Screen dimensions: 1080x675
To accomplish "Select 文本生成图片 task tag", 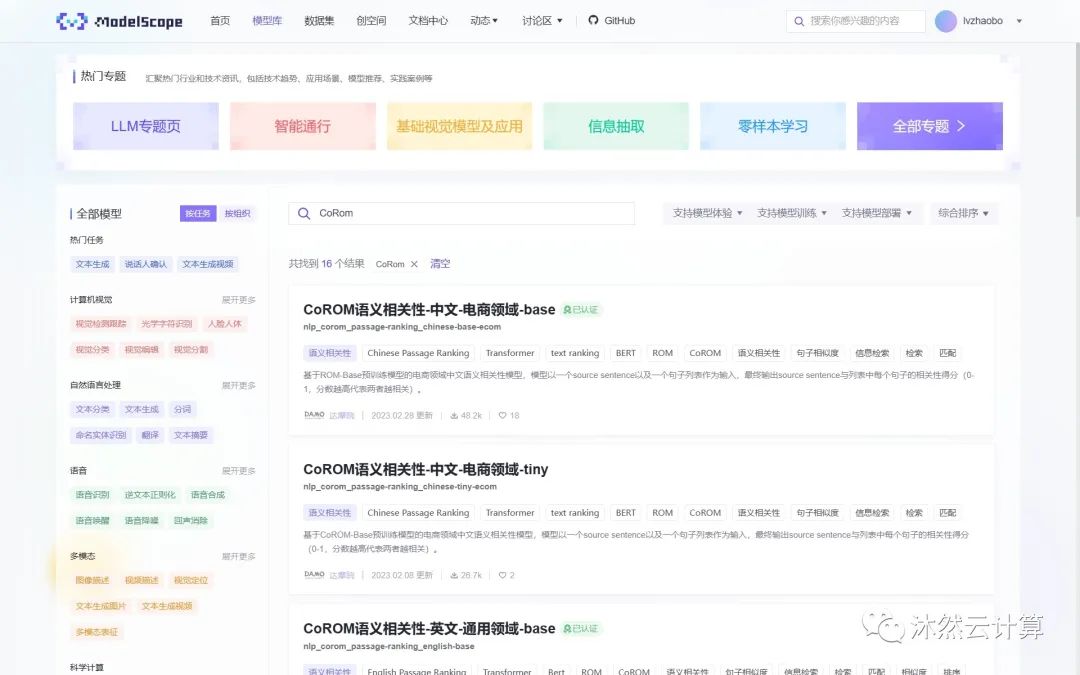I will tap(101, 606).
